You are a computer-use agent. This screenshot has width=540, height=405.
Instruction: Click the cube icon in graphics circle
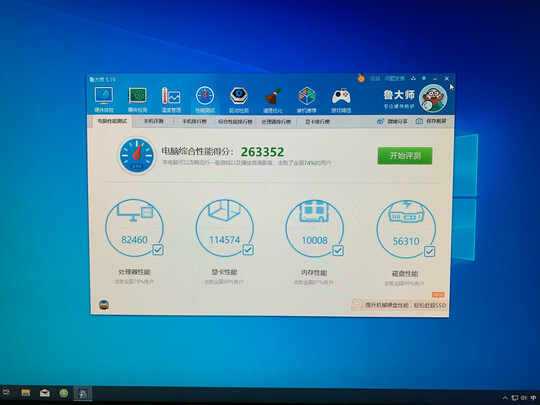[225, 210]
